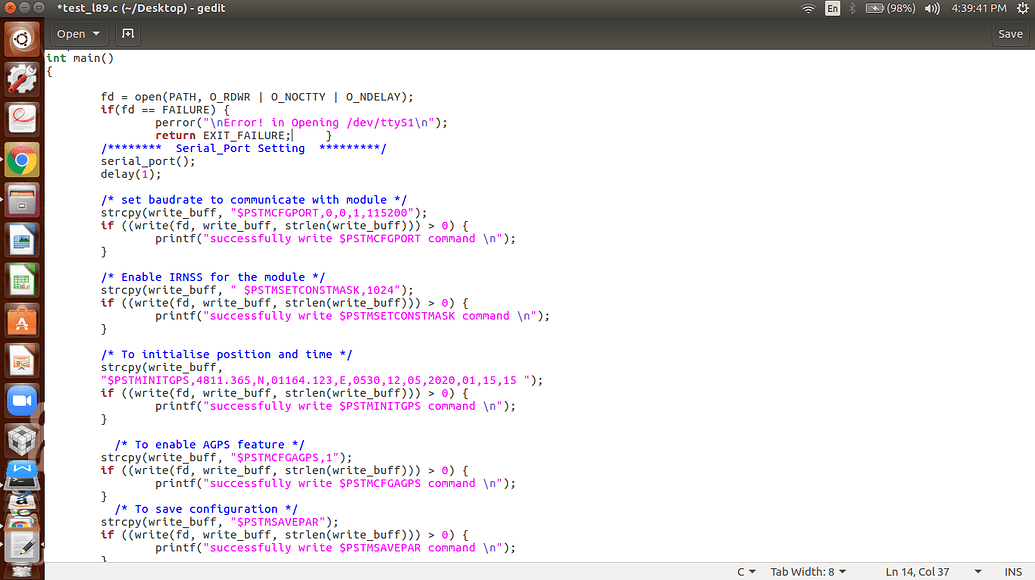
Task: Open the C language selector dropdown
Action: [x=746, y=572]
